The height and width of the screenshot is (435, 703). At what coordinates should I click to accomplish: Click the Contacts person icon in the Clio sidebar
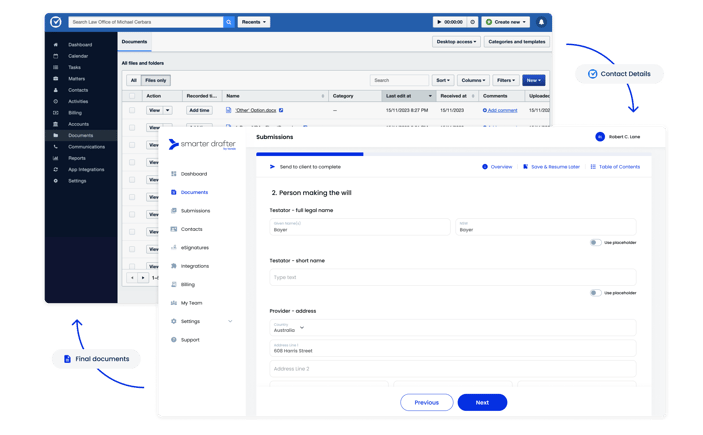(56, 90)
